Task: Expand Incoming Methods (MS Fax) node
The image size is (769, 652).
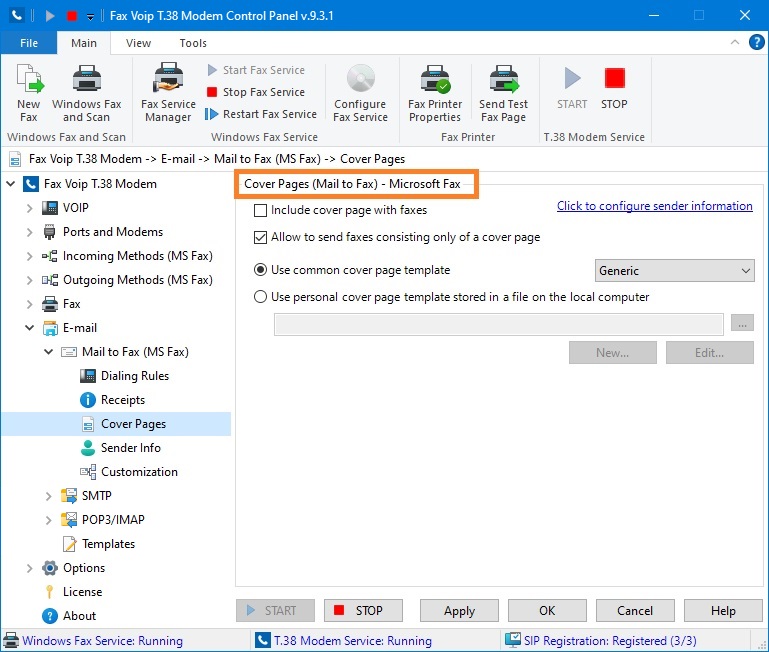Action: 29,256
